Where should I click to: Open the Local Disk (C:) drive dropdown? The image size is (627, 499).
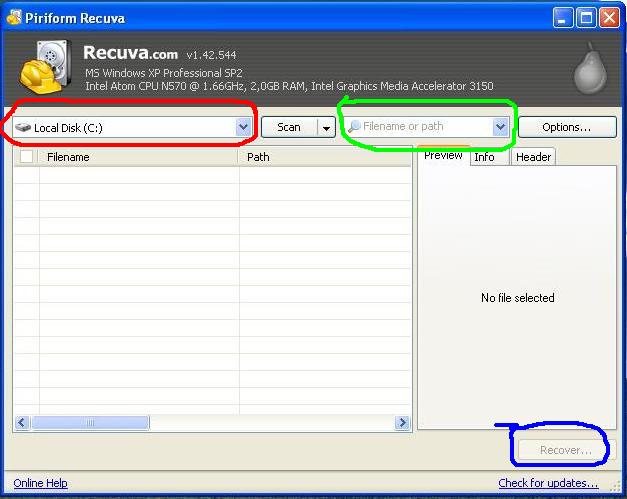243,128
